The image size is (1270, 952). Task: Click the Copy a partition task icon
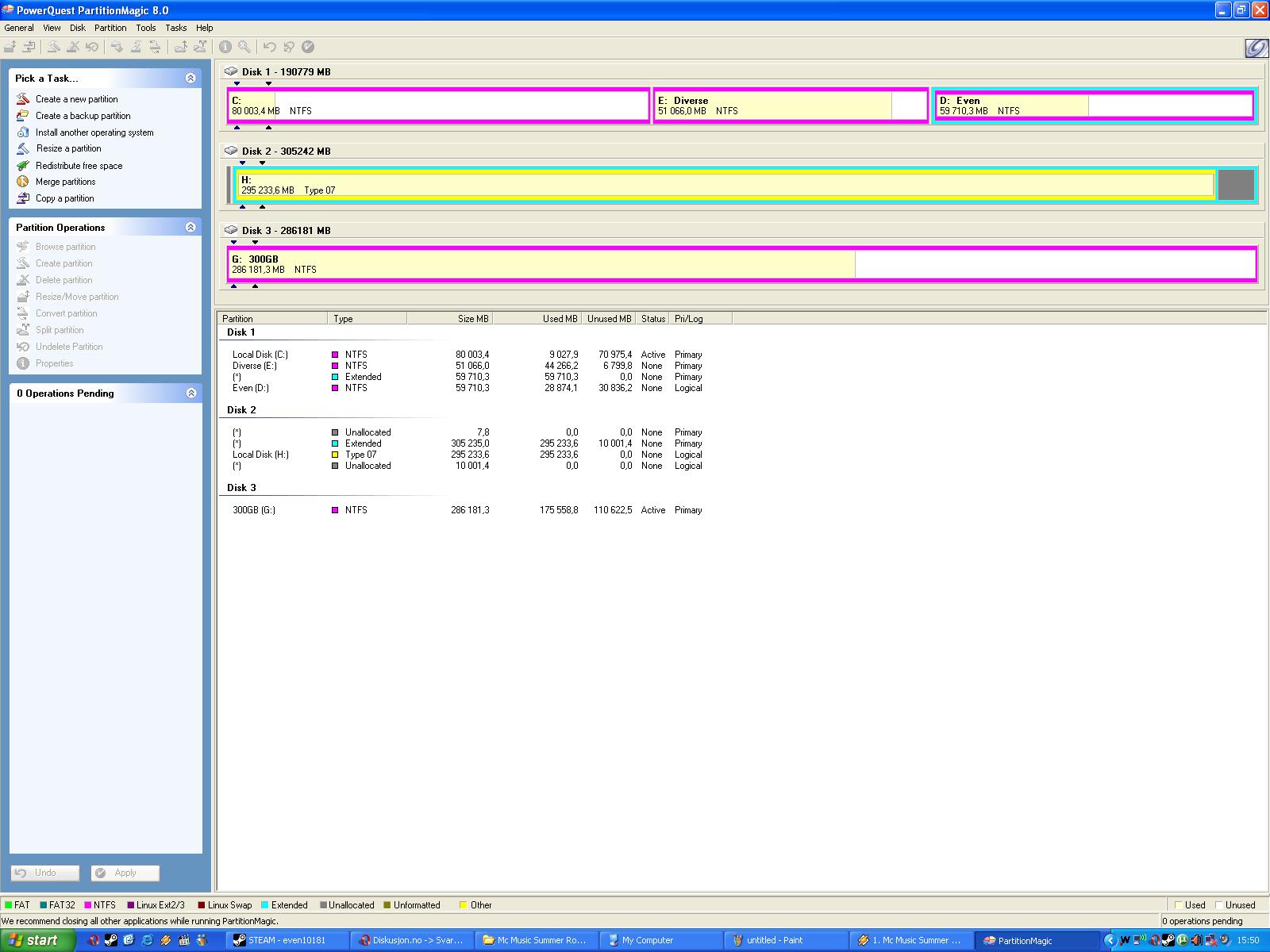point(23,198)
